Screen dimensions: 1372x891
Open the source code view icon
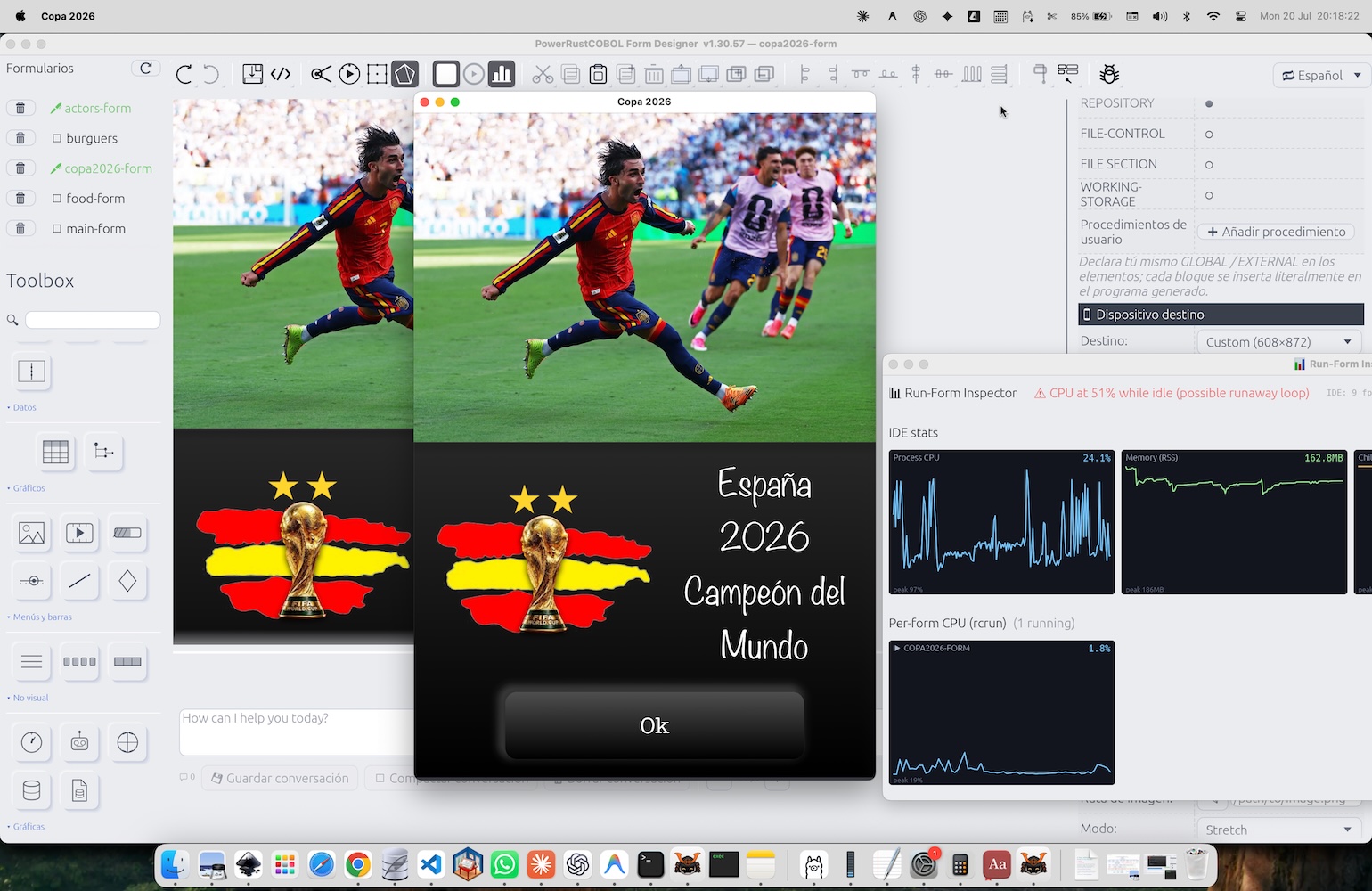281,74
